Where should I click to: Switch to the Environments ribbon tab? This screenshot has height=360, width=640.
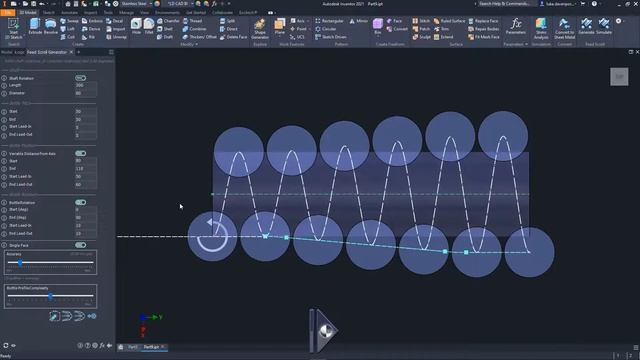[x=167, y=13]
